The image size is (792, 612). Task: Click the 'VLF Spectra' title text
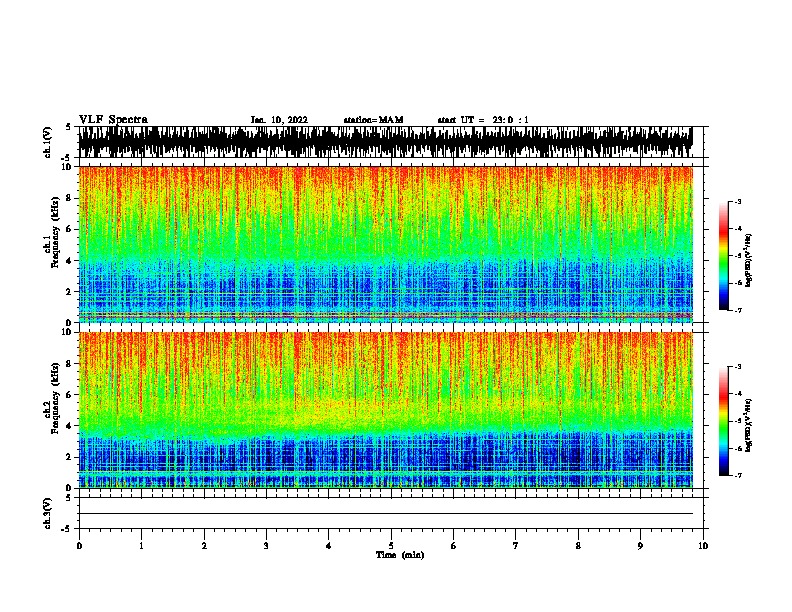tap(113, 120)
